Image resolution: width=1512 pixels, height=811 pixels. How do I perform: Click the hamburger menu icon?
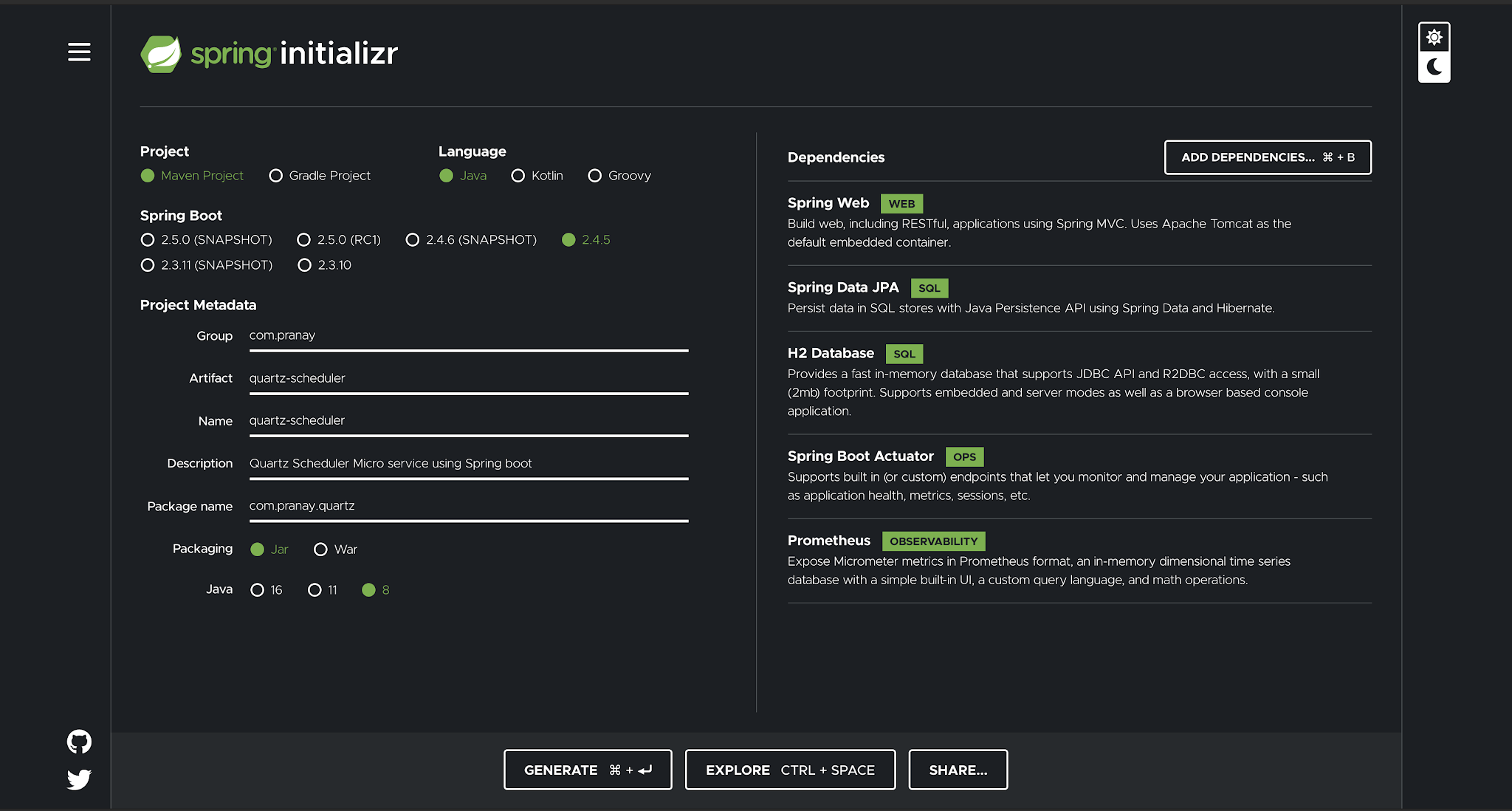[x=78, y=52]
